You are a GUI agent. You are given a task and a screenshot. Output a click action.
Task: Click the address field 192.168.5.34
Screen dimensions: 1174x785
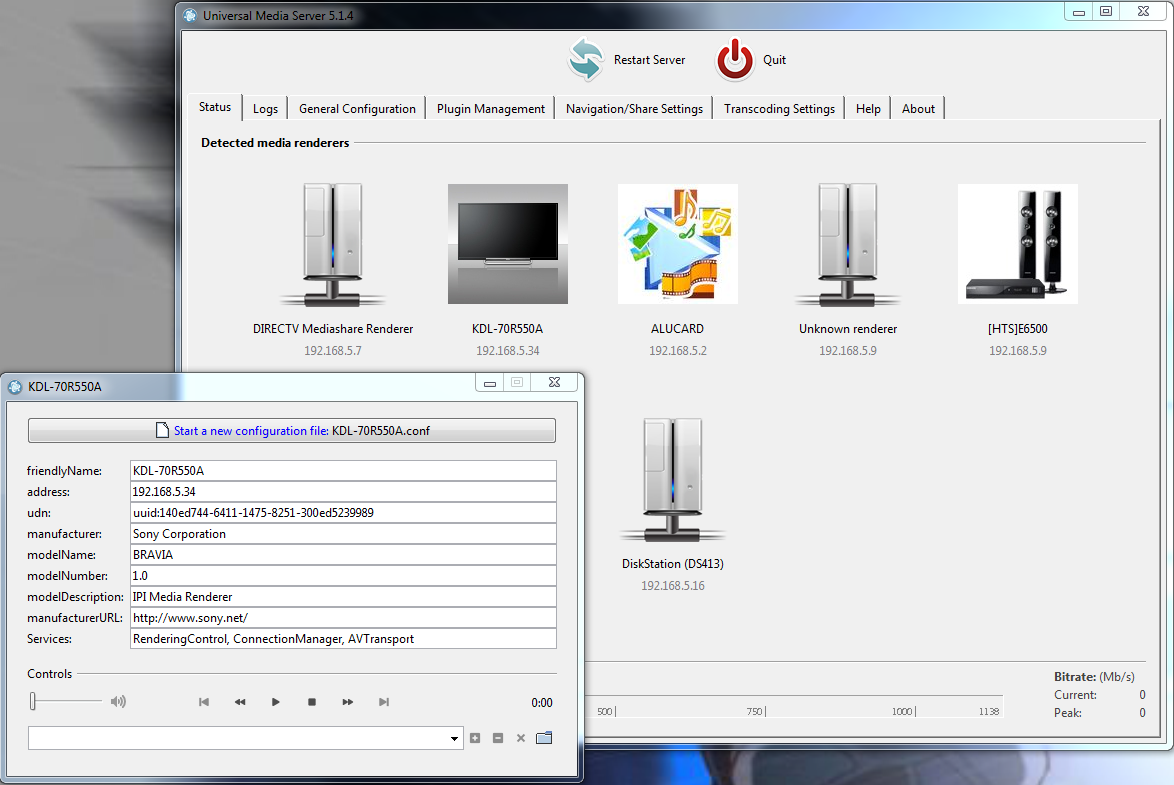(x=343, y=491)
